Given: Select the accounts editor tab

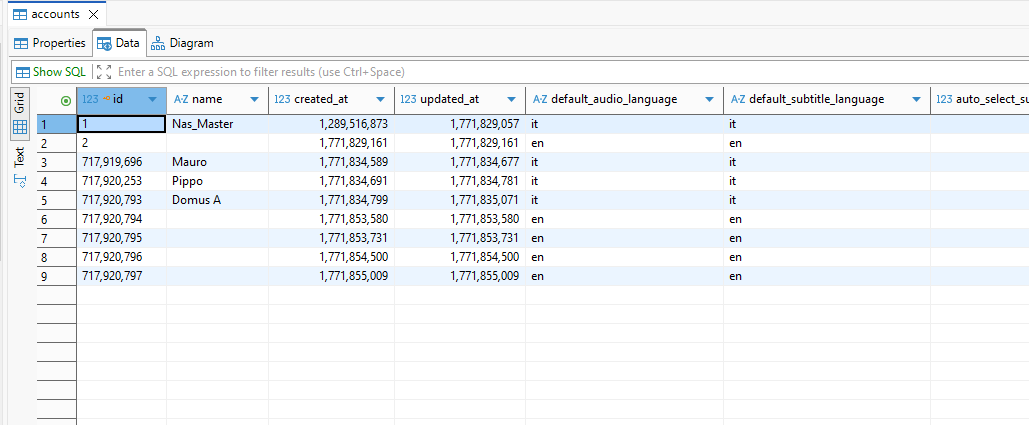Looking at the screenshot, I should 56,14.
